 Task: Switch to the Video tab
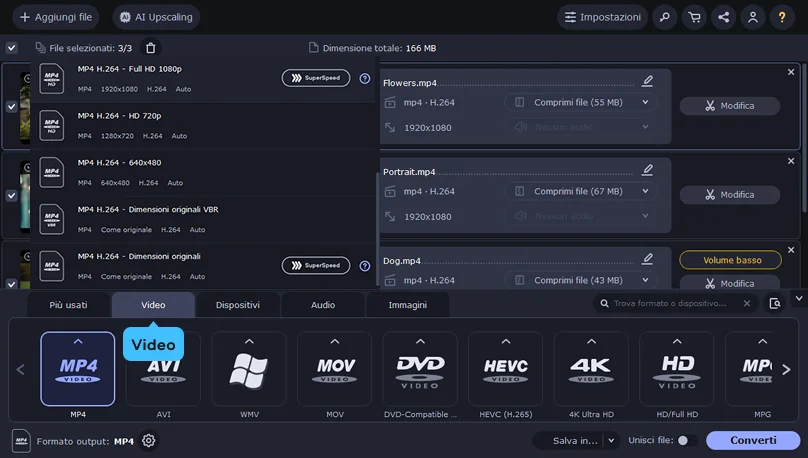tap(153, 305)
